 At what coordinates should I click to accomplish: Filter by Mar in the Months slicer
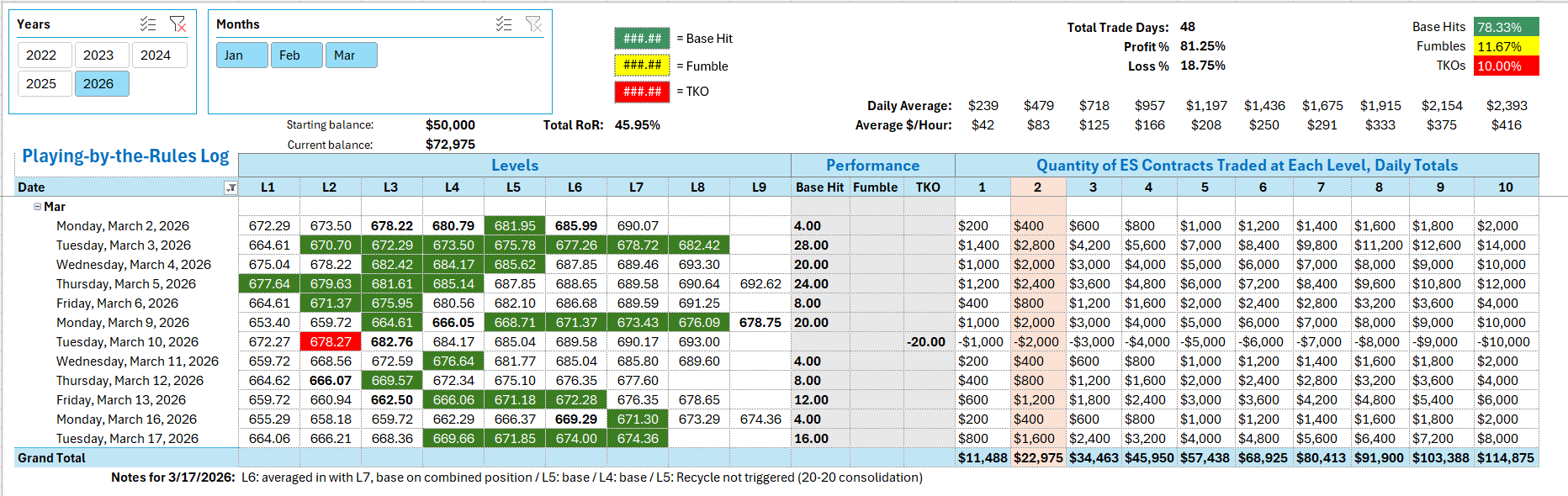(351, 55)
